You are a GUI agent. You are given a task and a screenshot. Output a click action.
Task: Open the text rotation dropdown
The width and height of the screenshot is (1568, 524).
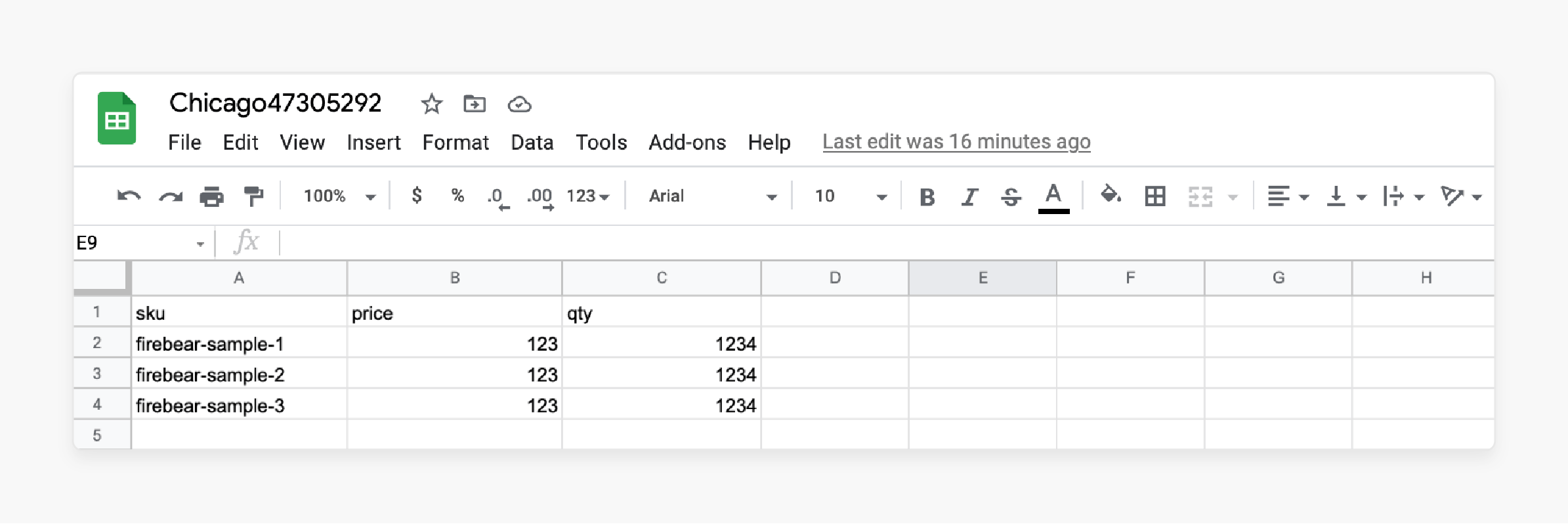pos(1461,196)
